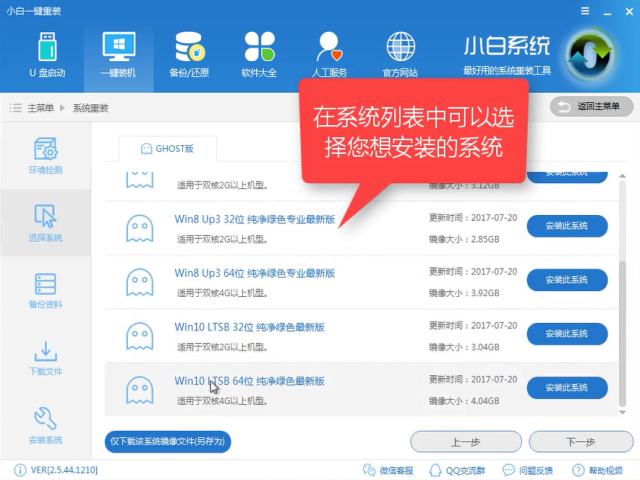The height and width of the screenshot is (480, 640).
Task: Open 备份/还原 database icon
Action: [x=189, y=54]
